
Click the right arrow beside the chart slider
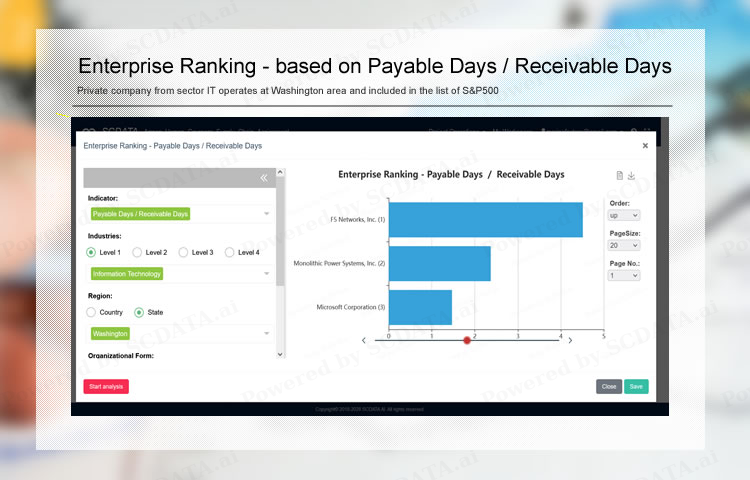coord(570,341)
